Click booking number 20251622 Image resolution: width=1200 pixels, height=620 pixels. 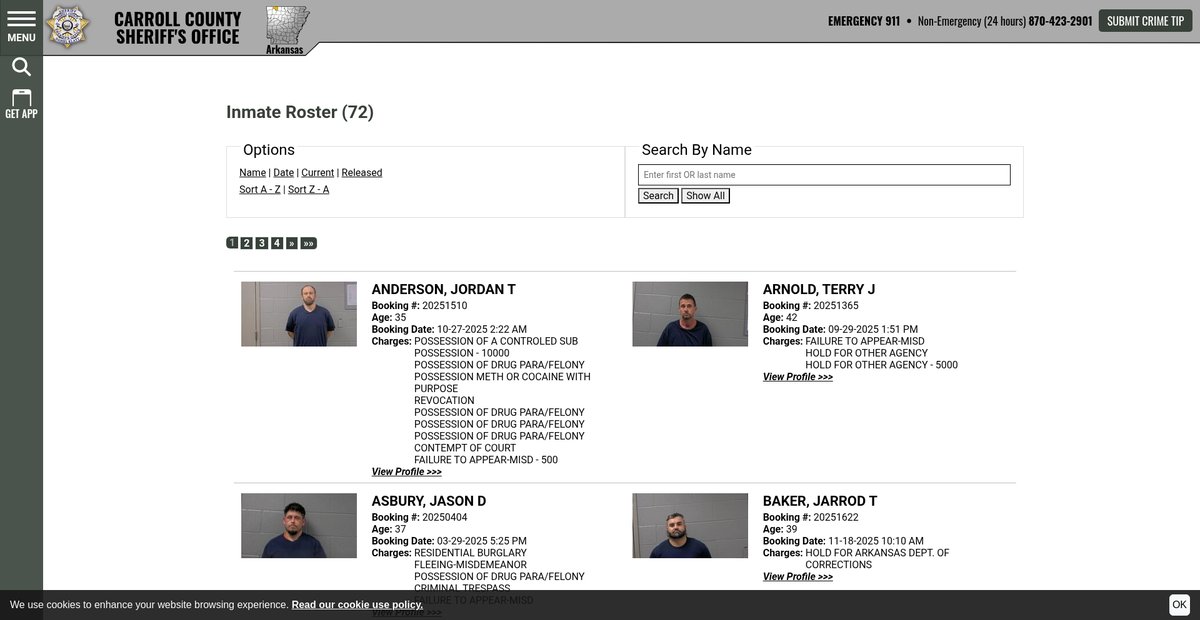836,518
